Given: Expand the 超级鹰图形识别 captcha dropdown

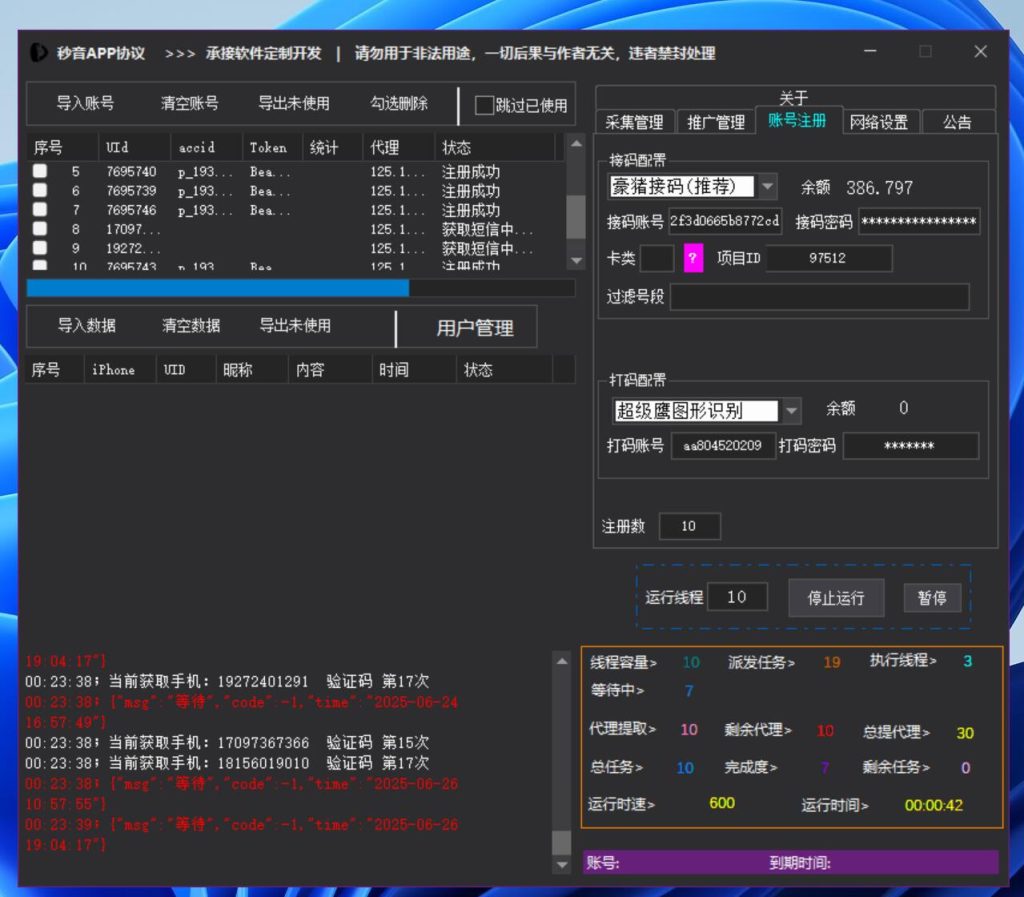Looking at the screenshot, I should click(x=791, y=410).
